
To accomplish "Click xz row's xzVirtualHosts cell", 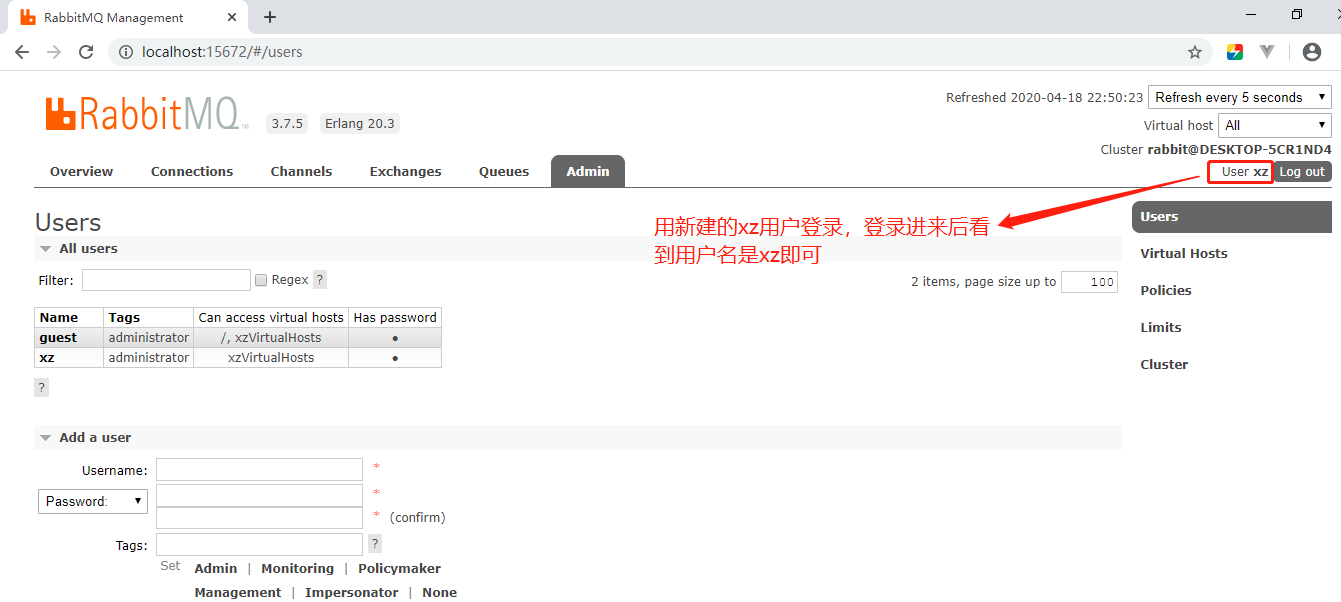I will pos(271,357).
